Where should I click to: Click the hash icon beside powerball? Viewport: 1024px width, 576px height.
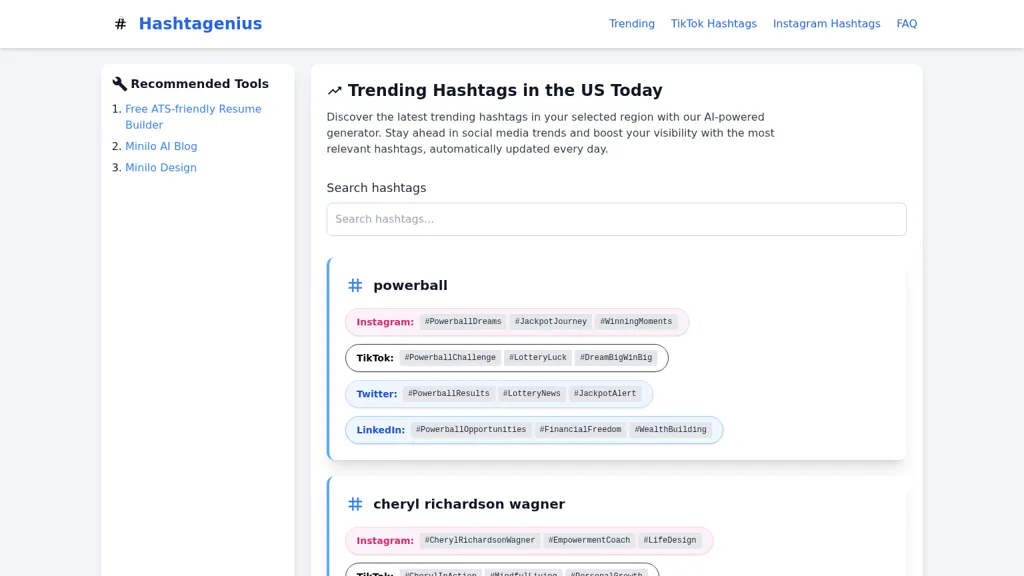tap(355, 285)
